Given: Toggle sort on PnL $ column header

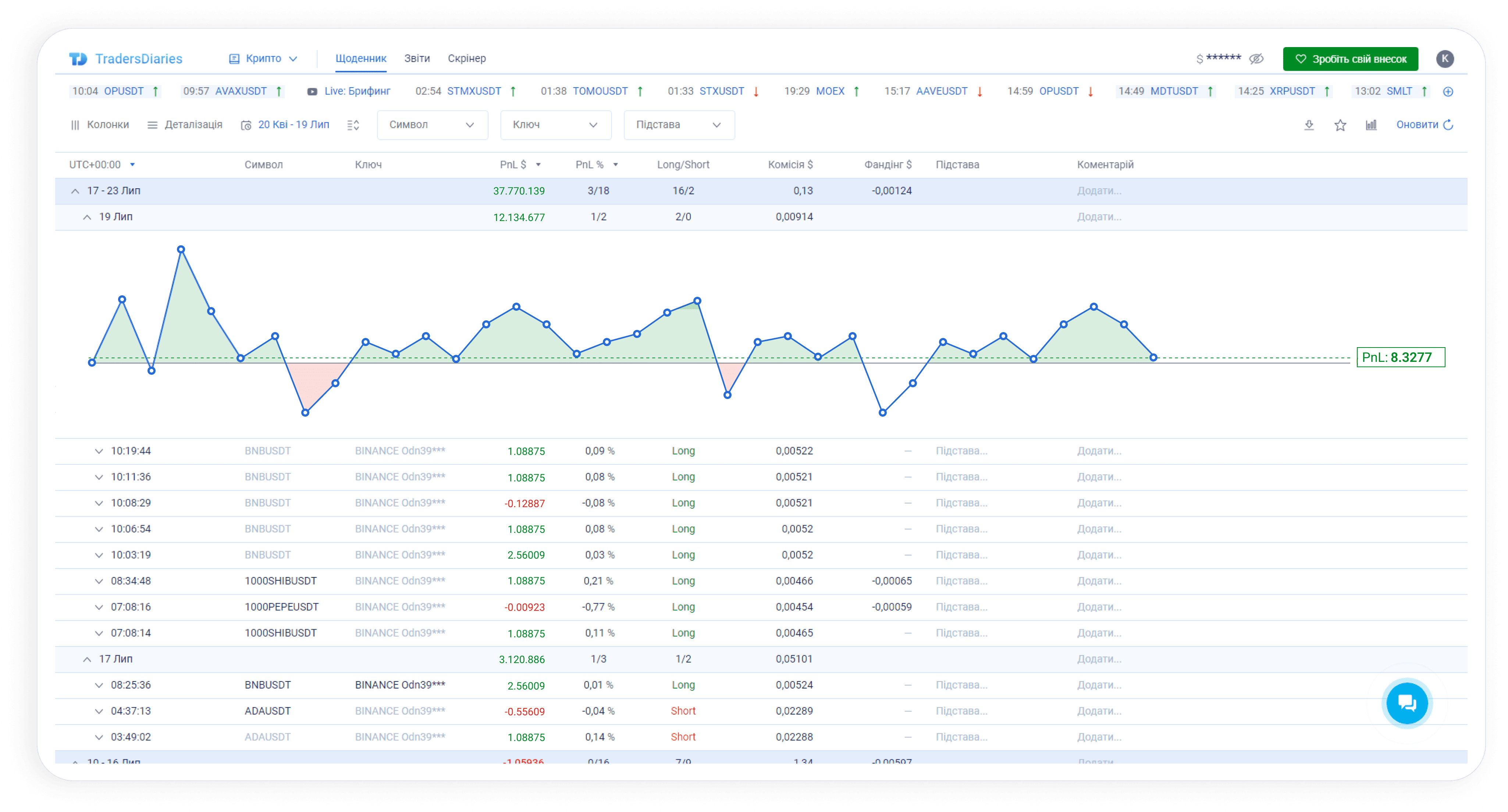Looking at the screenshot, I should click(520, 164).
